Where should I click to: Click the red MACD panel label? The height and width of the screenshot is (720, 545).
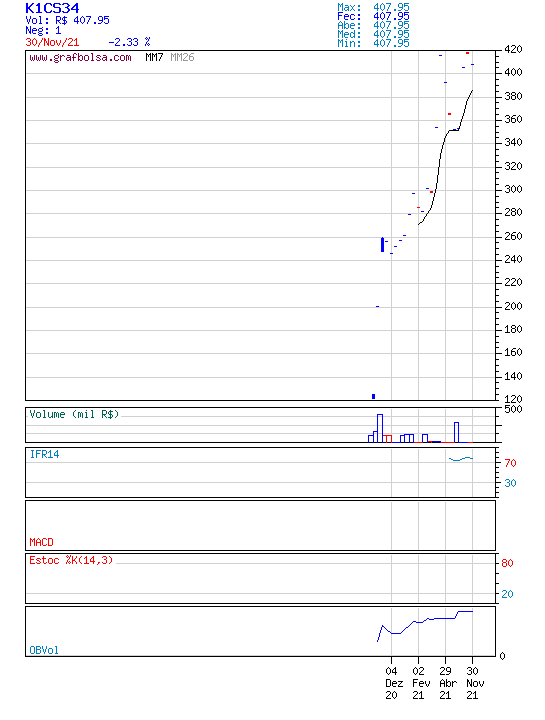point(41,542)
